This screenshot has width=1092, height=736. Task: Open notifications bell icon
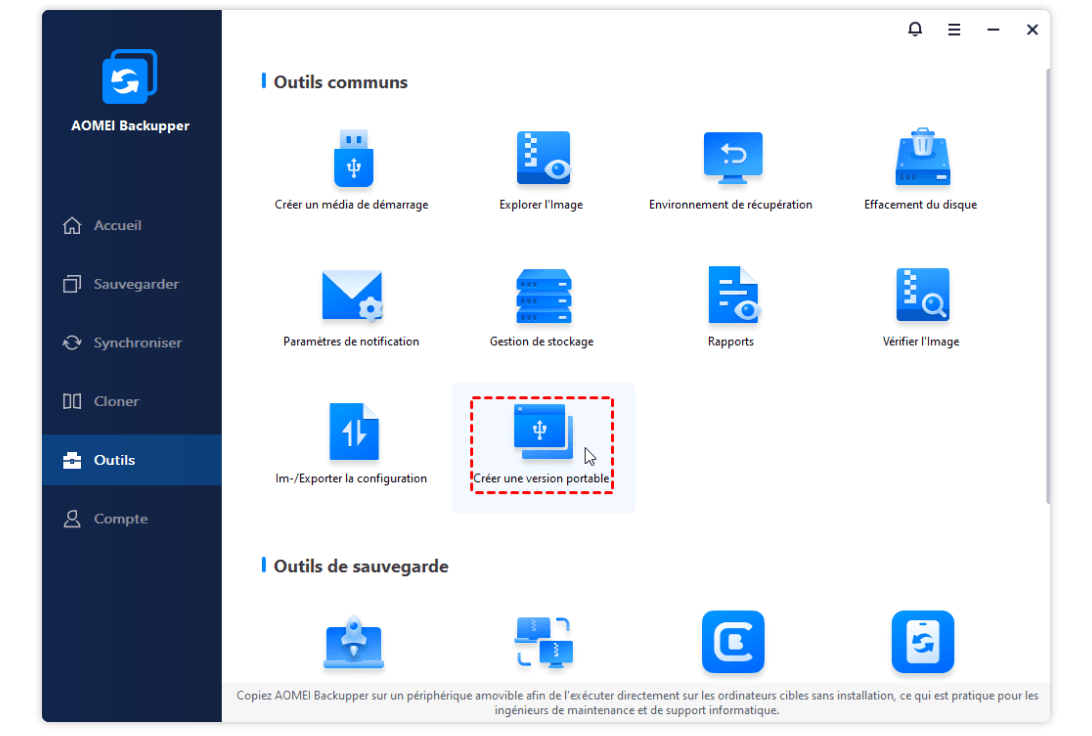pyautogui.click(x=915, y=29)
